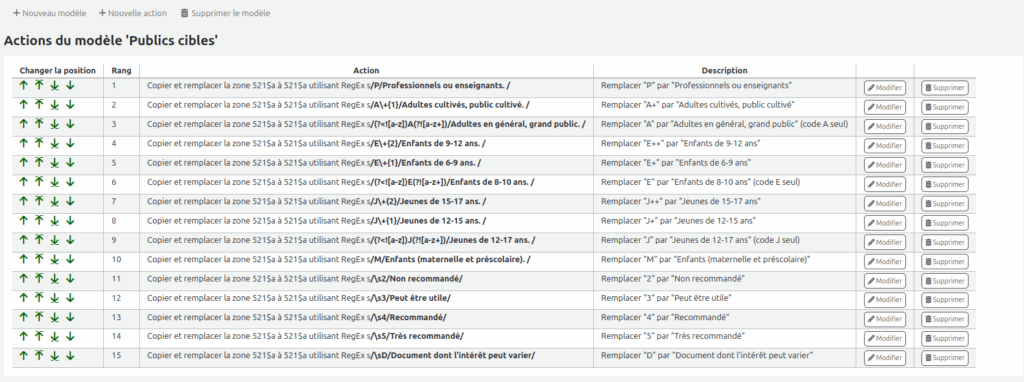Move rank 15 action up one position
Viewport: 1024px width, 382px height.
click(24, 356)
